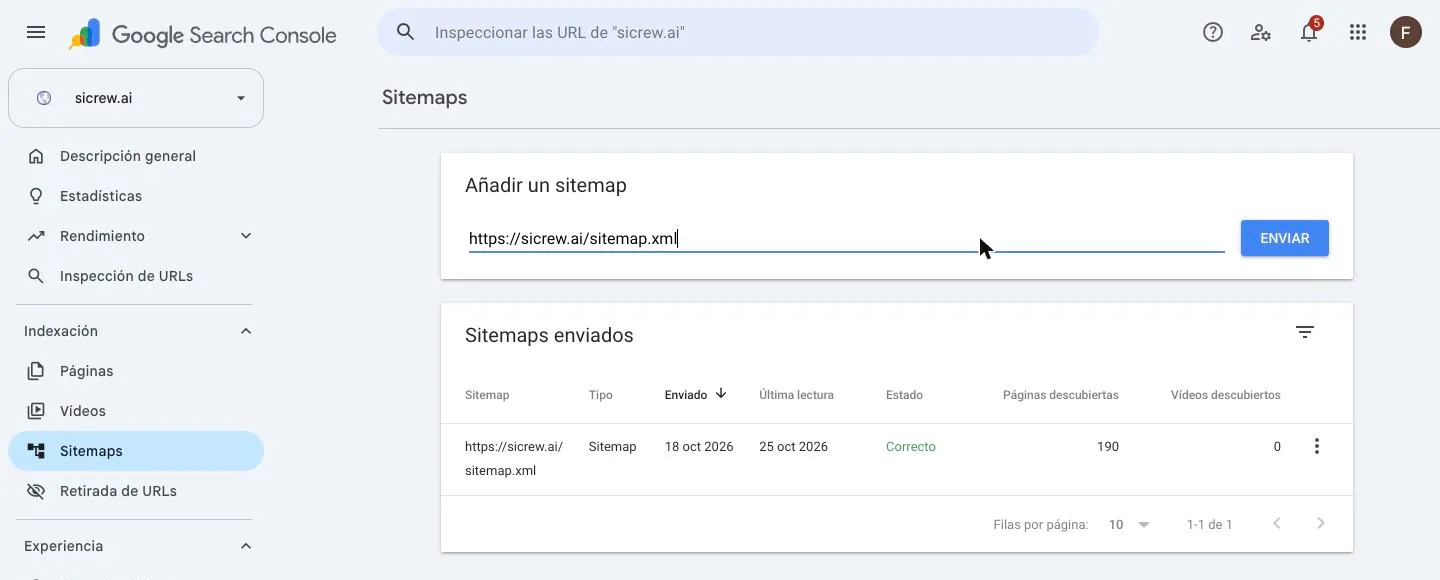Screen dimensions: 1440x580
Task: Collapse the Indexación section
Action: tap(246, 331)
